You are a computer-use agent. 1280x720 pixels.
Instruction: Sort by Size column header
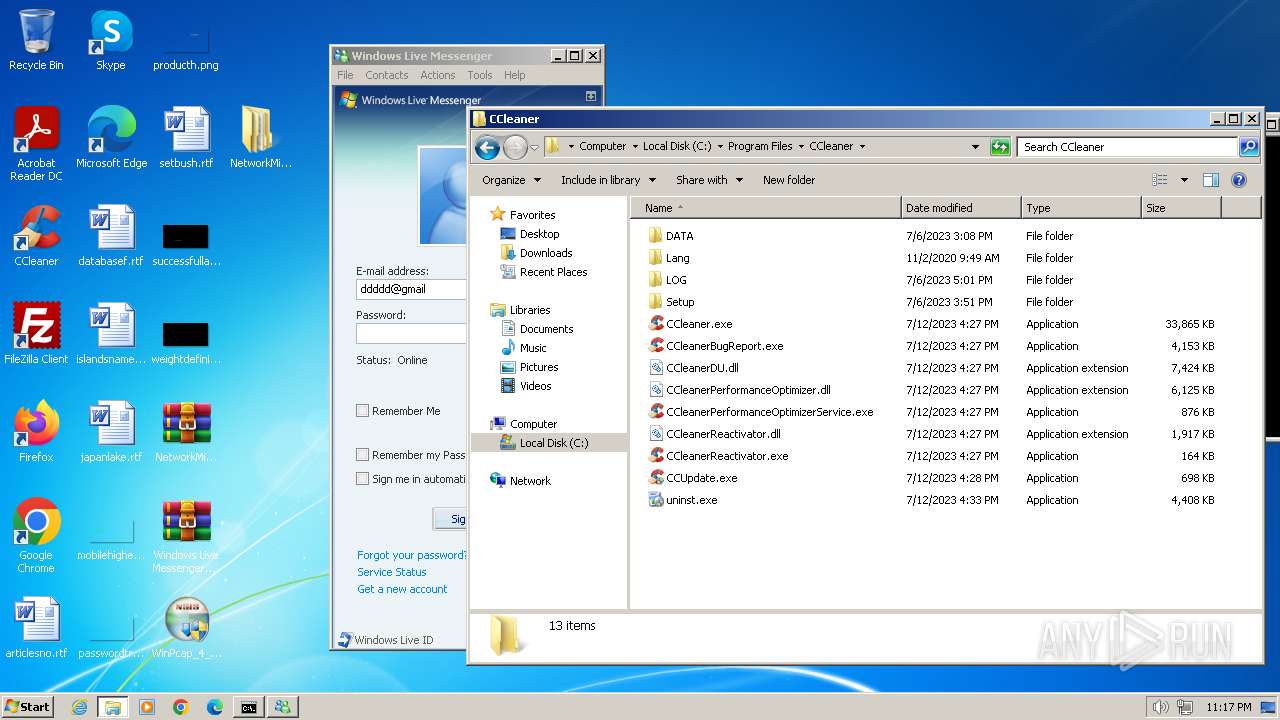click(x=1181, y=208)
